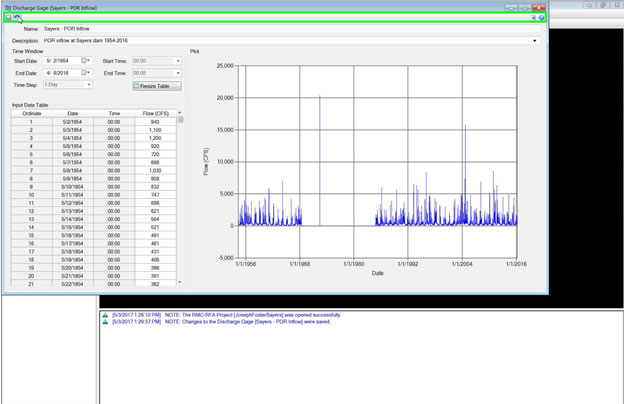Open the Start Time dropdown
This screenshot has width=624, height=404.
click(177, 61)
